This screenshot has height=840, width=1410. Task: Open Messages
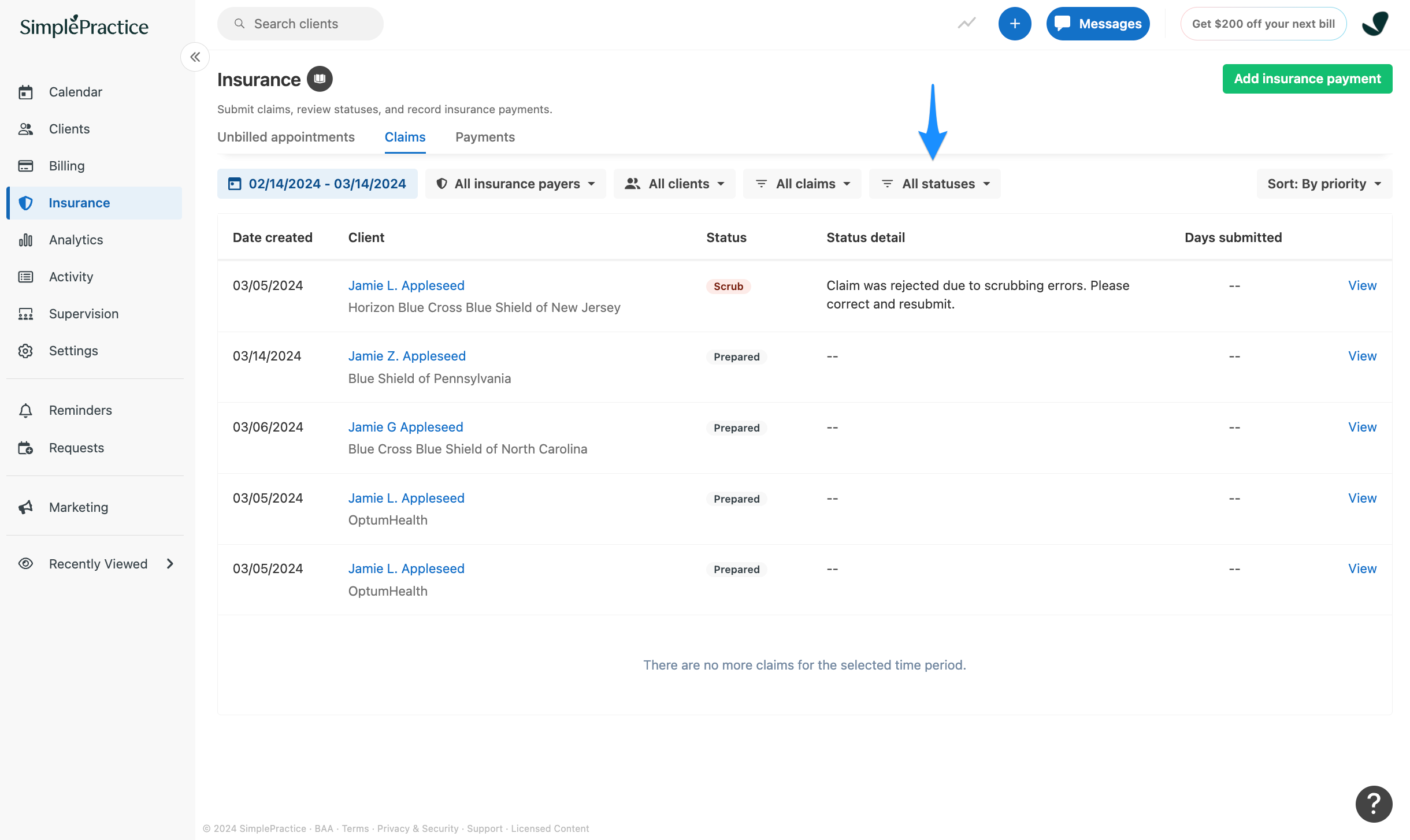point(1098,24)
